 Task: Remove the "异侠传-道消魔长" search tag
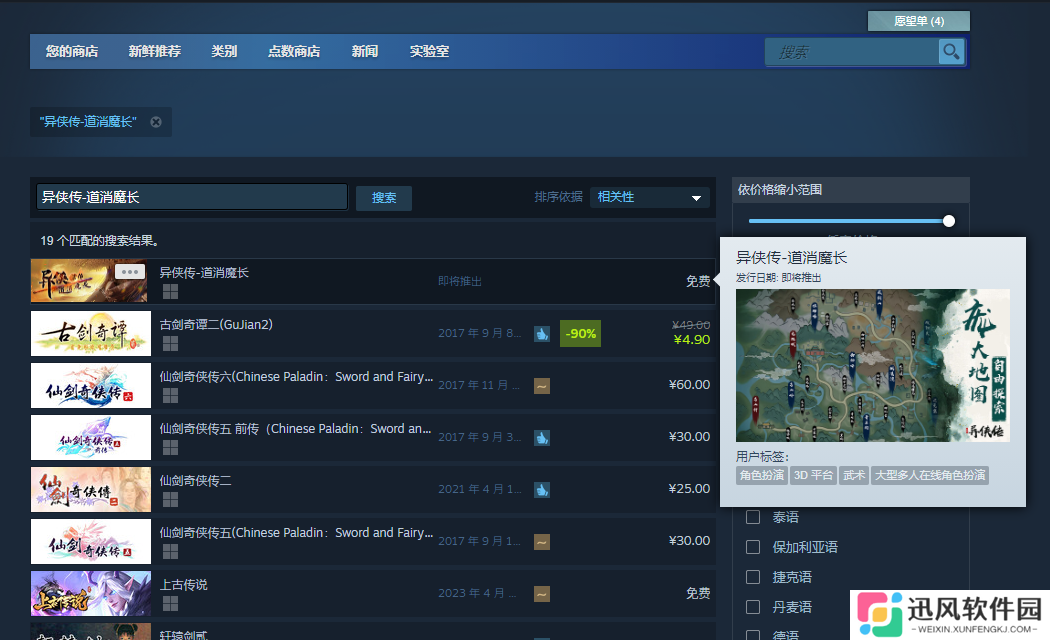pyautogui.click(x=156, y=122)
